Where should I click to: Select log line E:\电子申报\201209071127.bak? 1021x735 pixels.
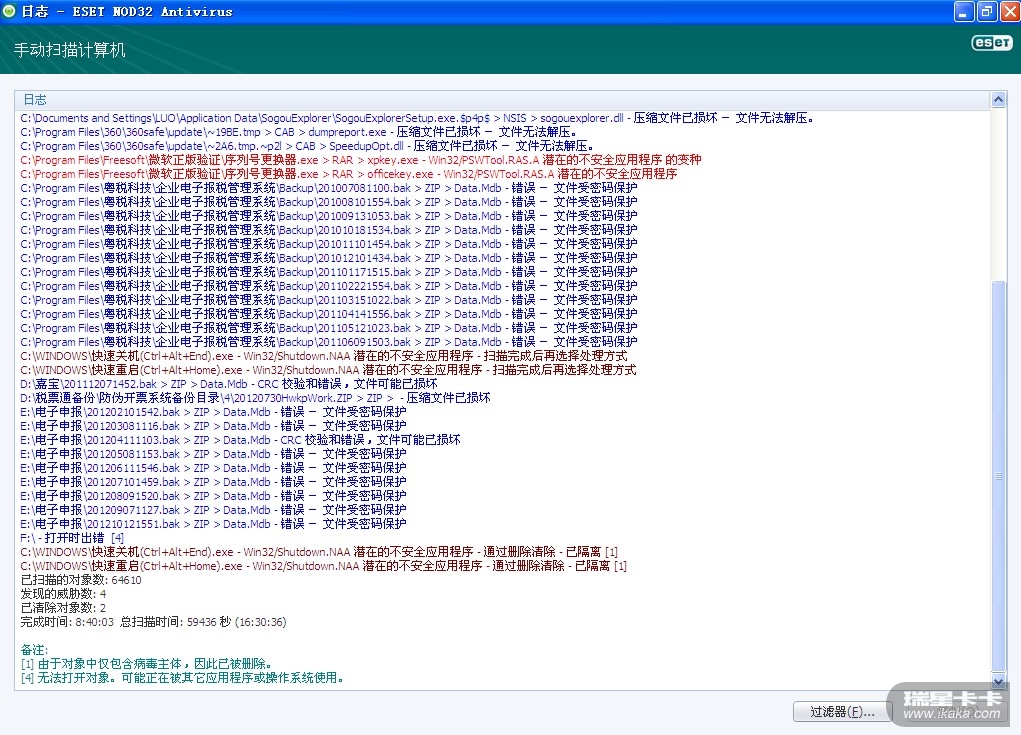213,510
